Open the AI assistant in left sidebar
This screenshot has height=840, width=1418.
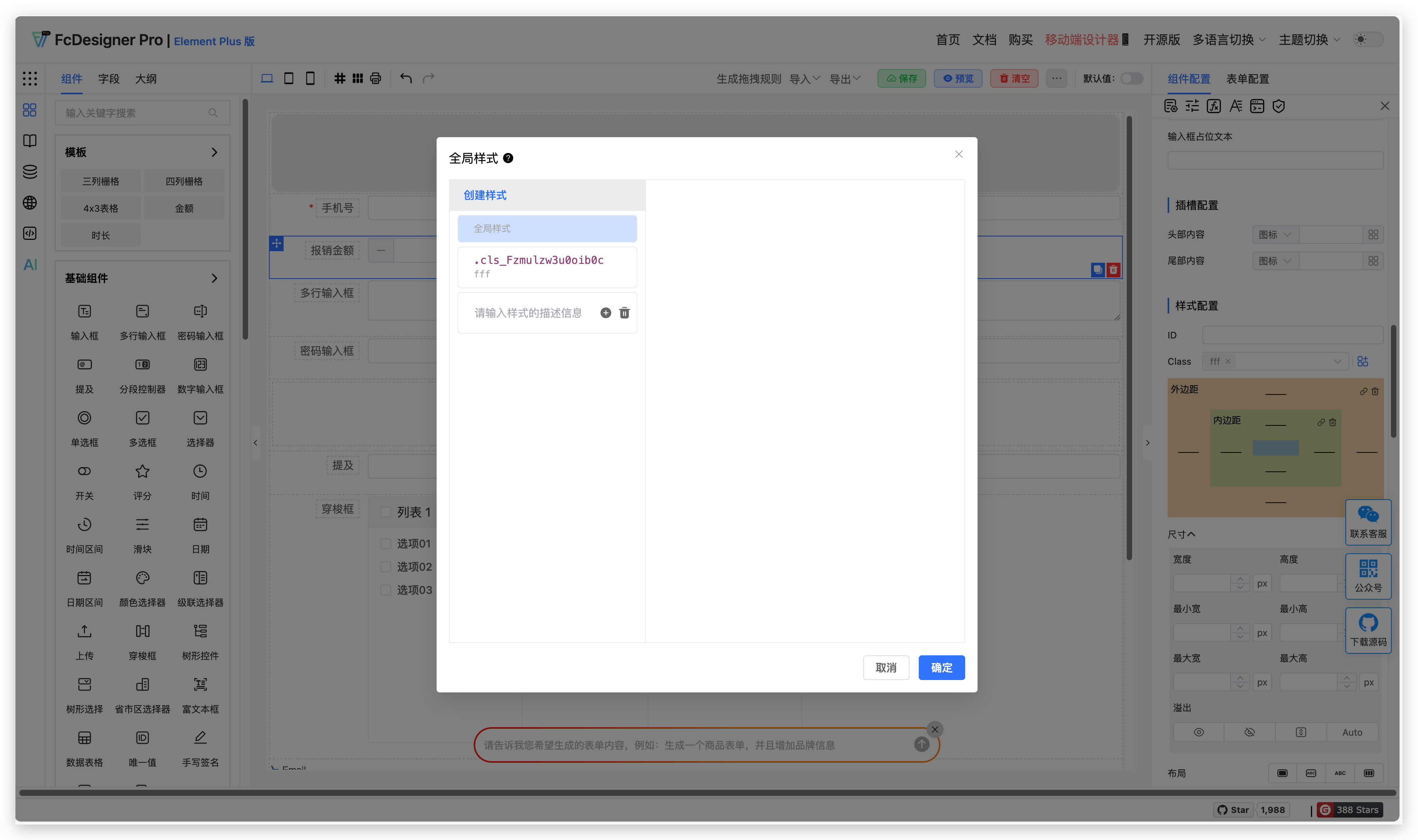[30, 264]
